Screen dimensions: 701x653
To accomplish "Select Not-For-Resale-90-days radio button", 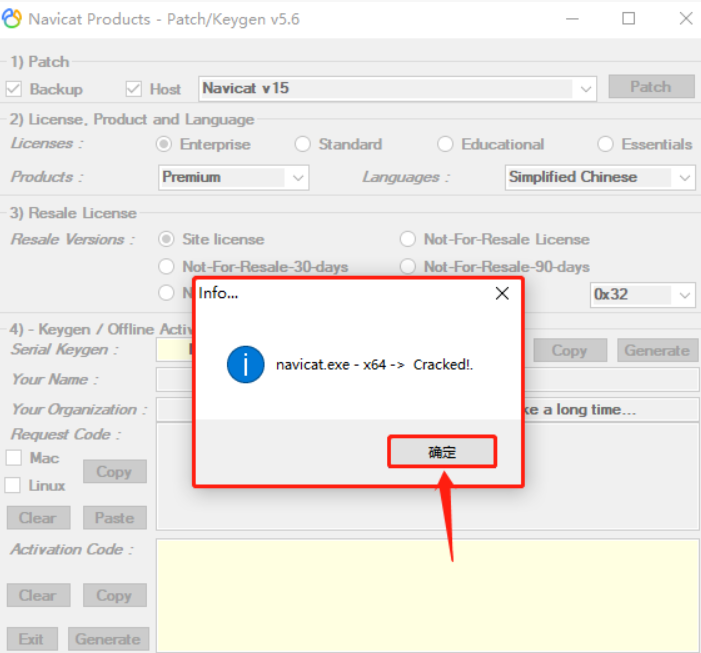I will pos(407,267).
